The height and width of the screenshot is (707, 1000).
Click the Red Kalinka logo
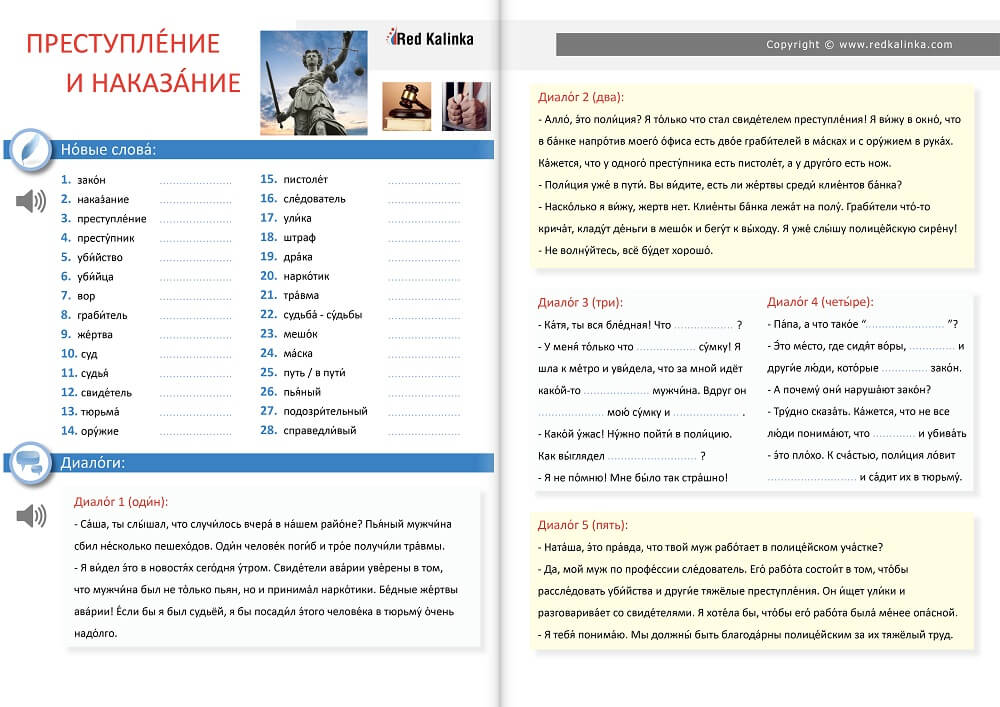point(430,39)
